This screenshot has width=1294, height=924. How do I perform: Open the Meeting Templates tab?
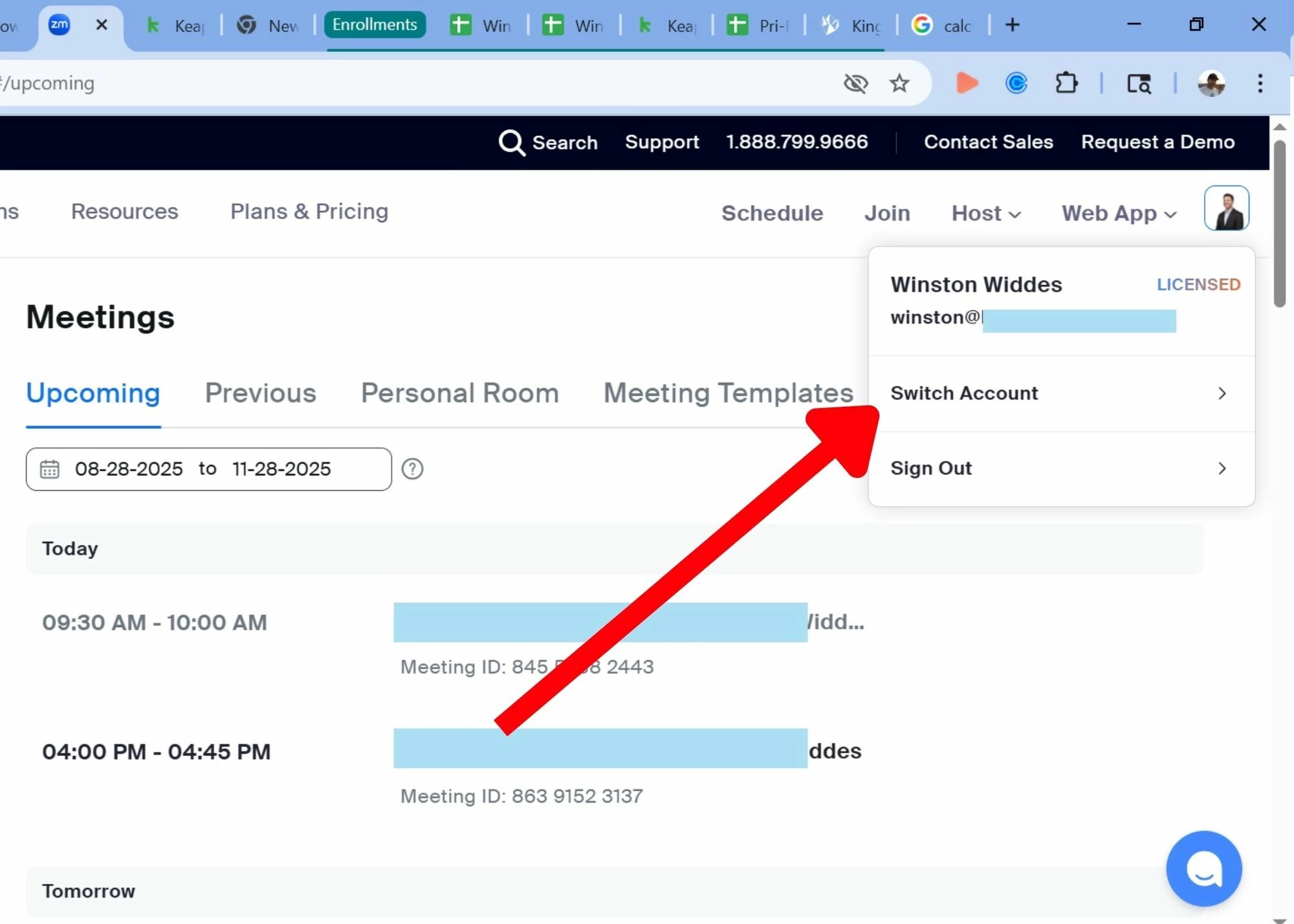point(729,393)
